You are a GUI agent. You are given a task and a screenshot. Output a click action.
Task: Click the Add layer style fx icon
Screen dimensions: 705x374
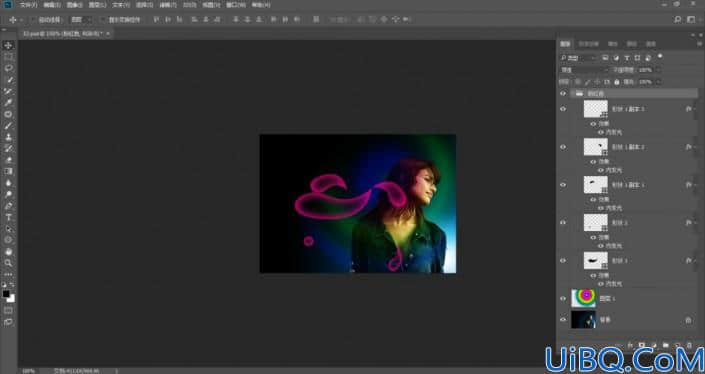pos(630,345)
